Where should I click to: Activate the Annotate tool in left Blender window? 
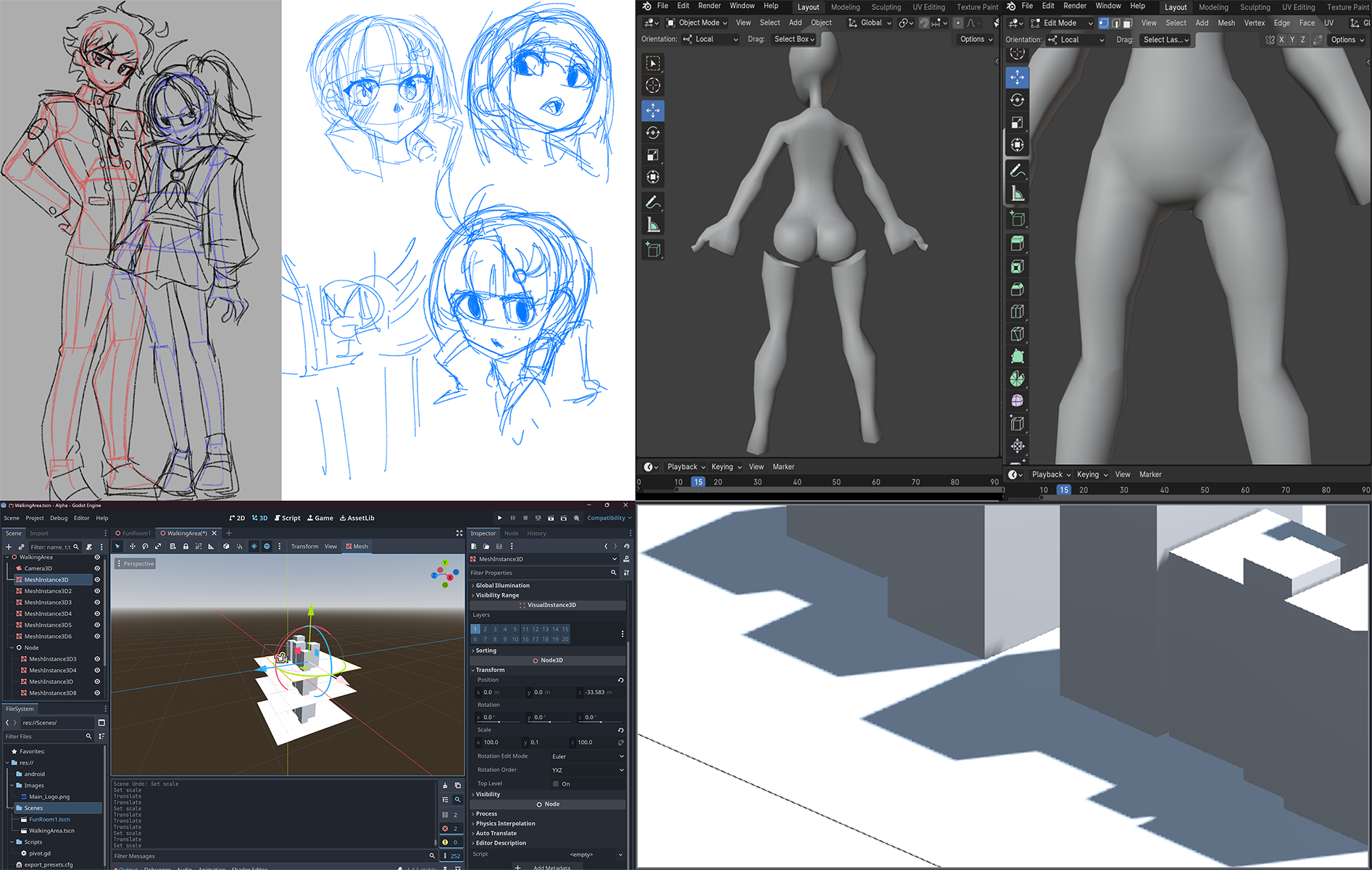(653, 202)
